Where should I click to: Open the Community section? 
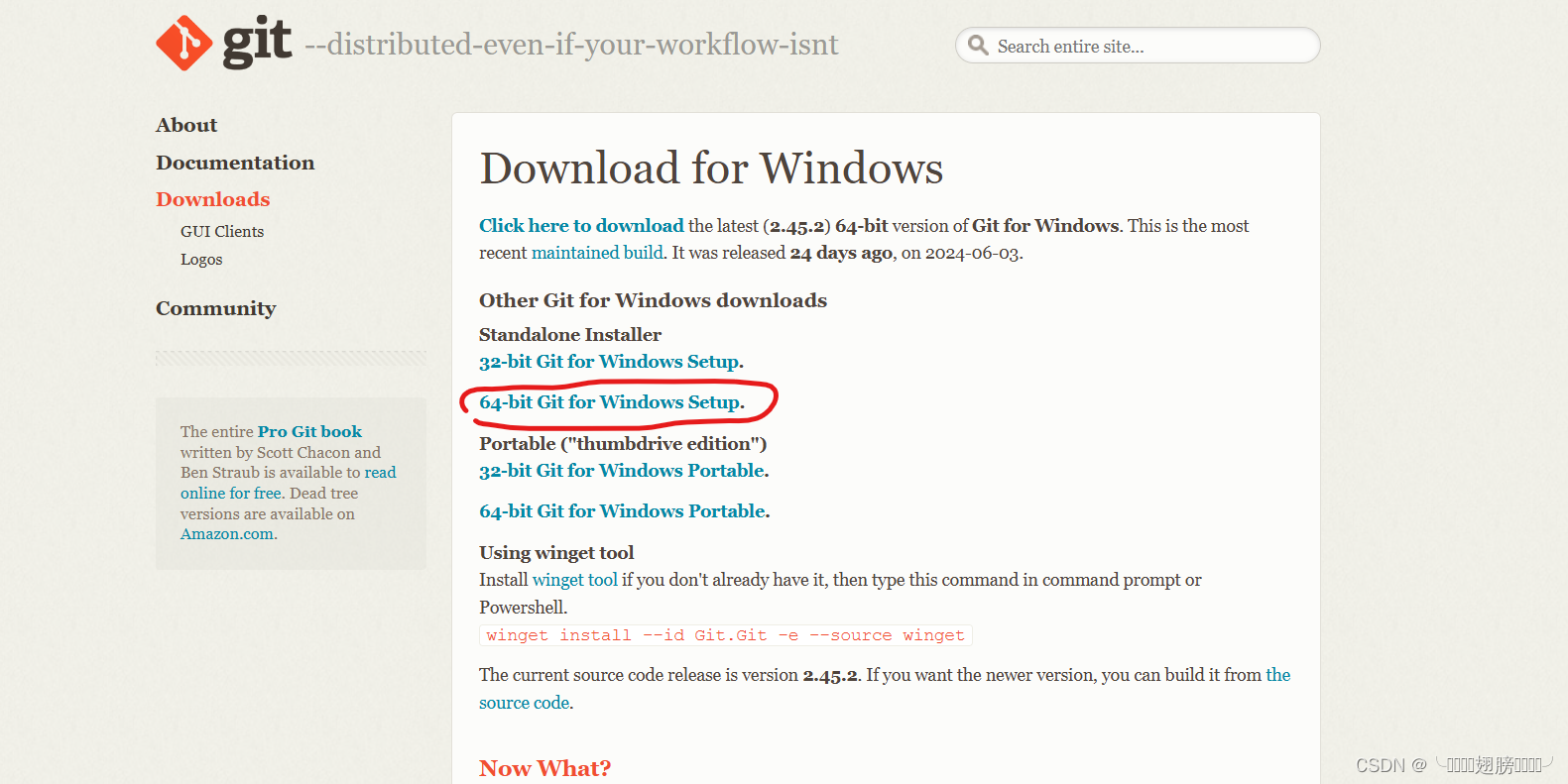(x=216, y=308)
